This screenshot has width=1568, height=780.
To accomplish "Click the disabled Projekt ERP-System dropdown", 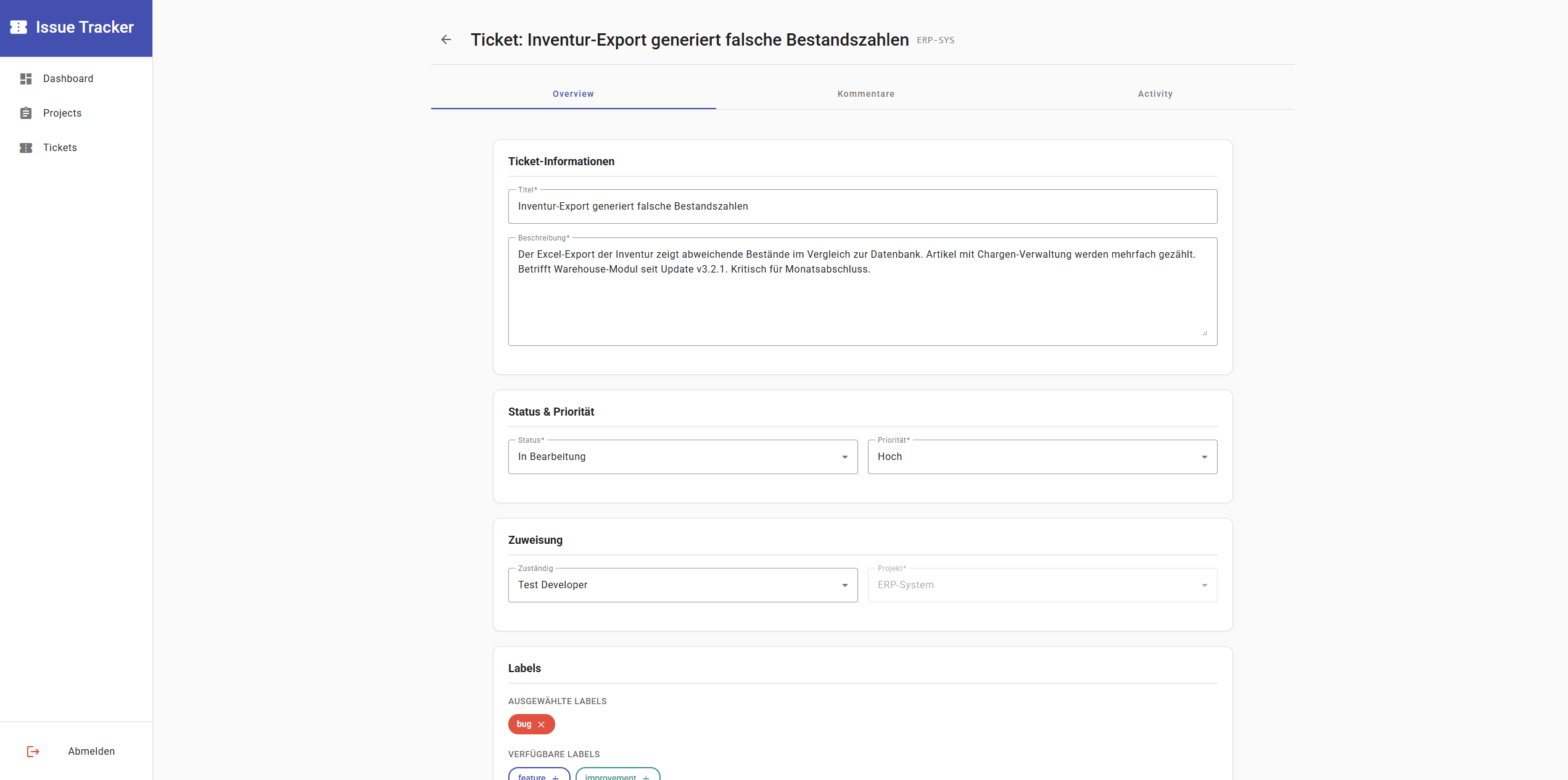I will pos(1042,585).
